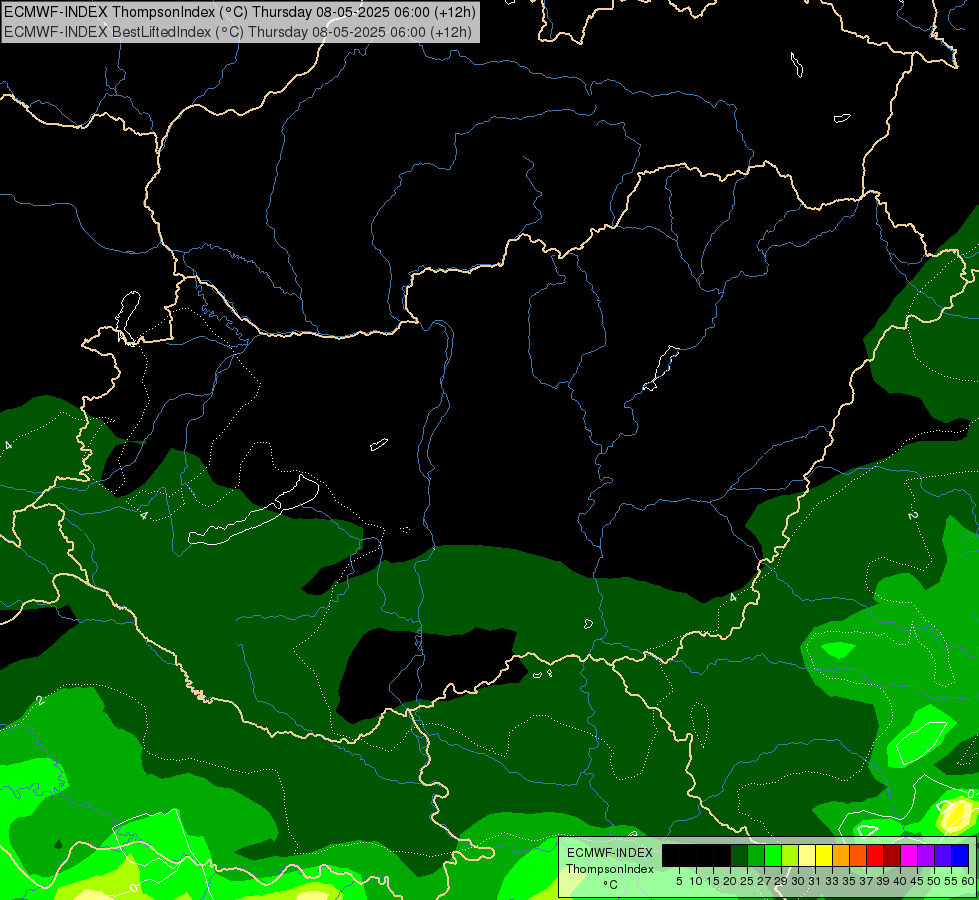Click the legend value 39
Screen dimensions: 979x900
click(882, 881)
